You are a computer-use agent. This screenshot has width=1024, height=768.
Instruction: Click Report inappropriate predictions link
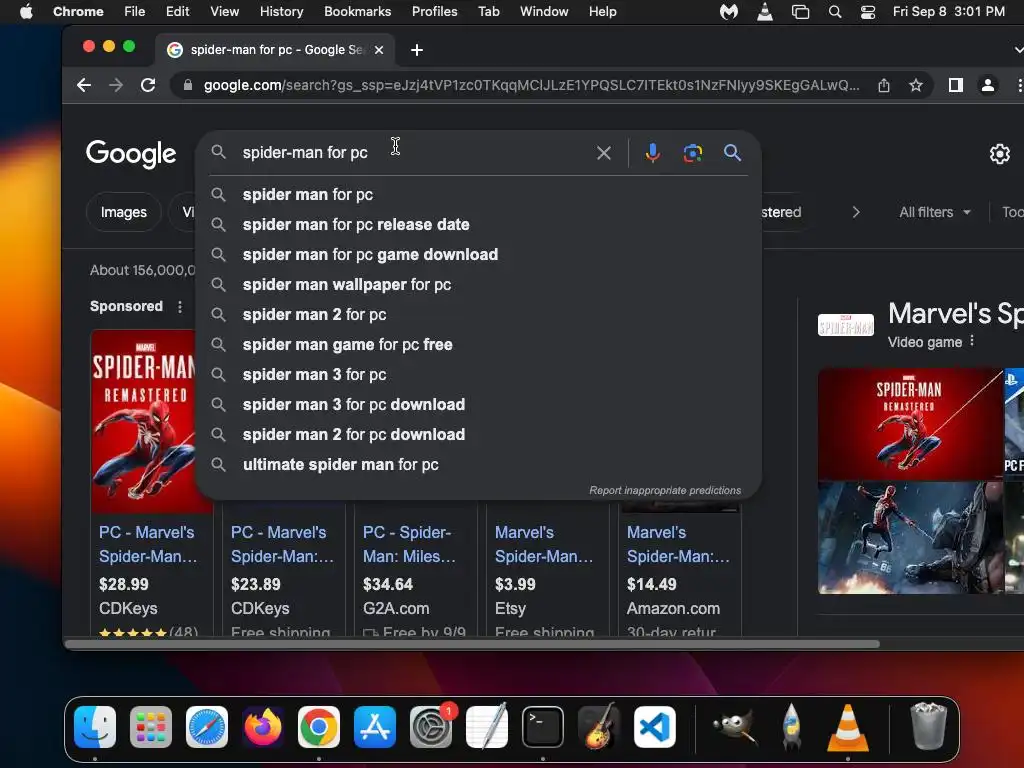coord(665,490)
